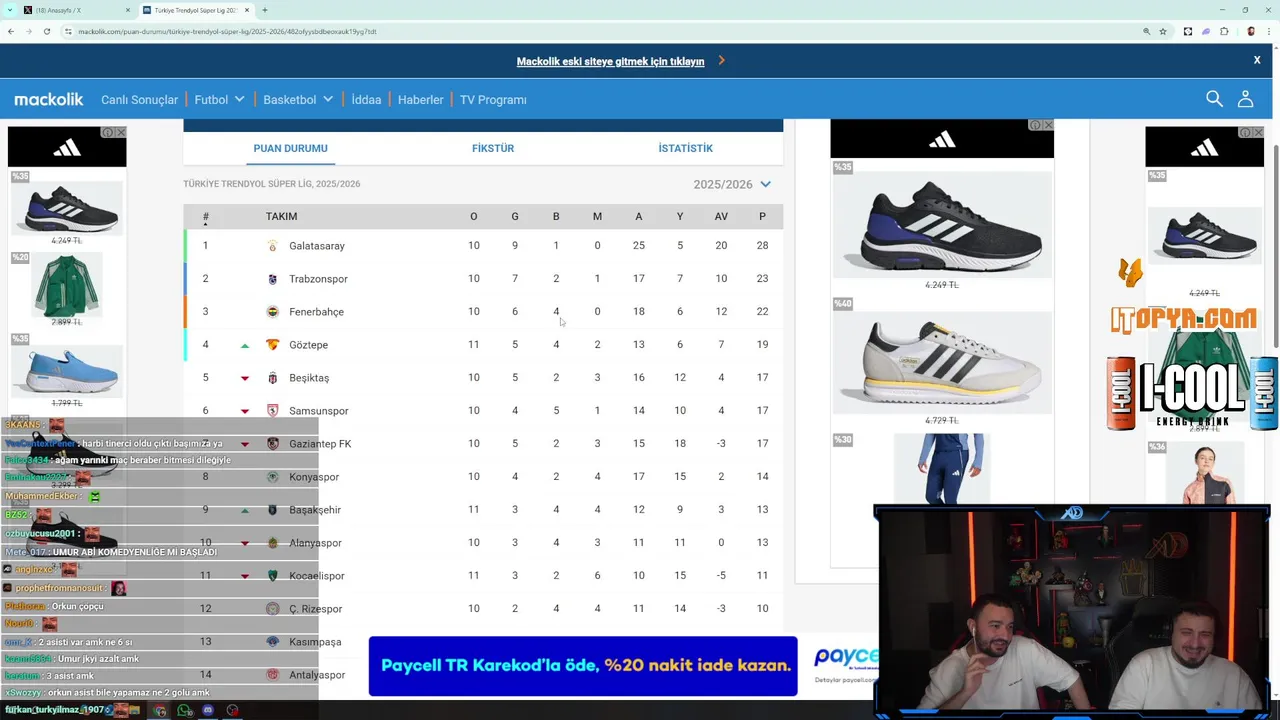Bookmark the page with the star icon

click(1163, 31)
